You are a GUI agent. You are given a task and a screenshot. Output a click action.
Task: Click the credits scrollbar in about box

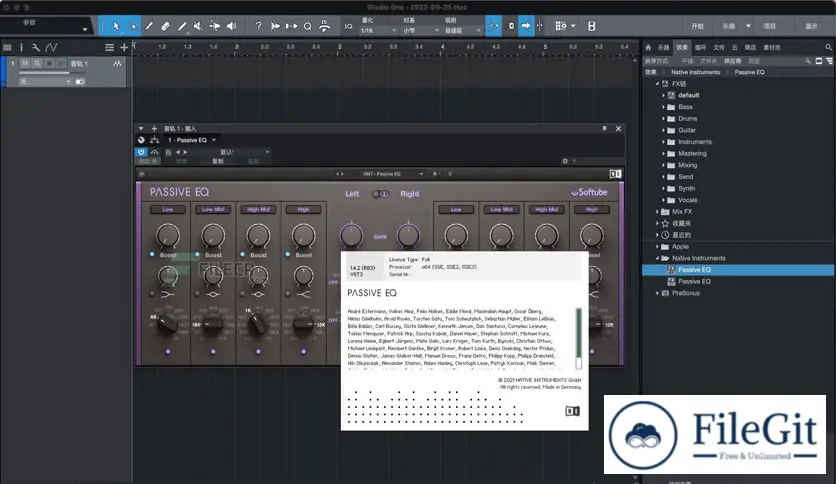[578, 338]
